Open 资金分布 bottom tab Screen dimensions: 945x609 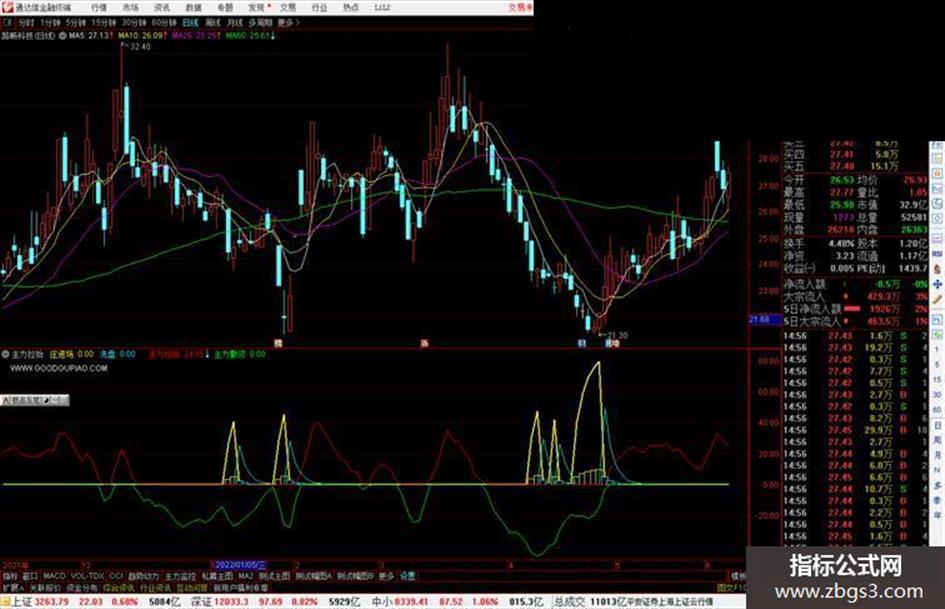[82, 587]
